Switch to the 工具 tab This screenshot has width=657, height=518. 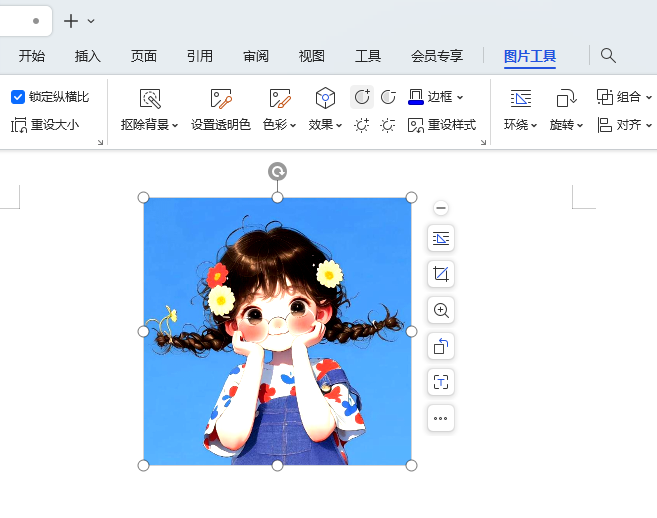[368, 56]
